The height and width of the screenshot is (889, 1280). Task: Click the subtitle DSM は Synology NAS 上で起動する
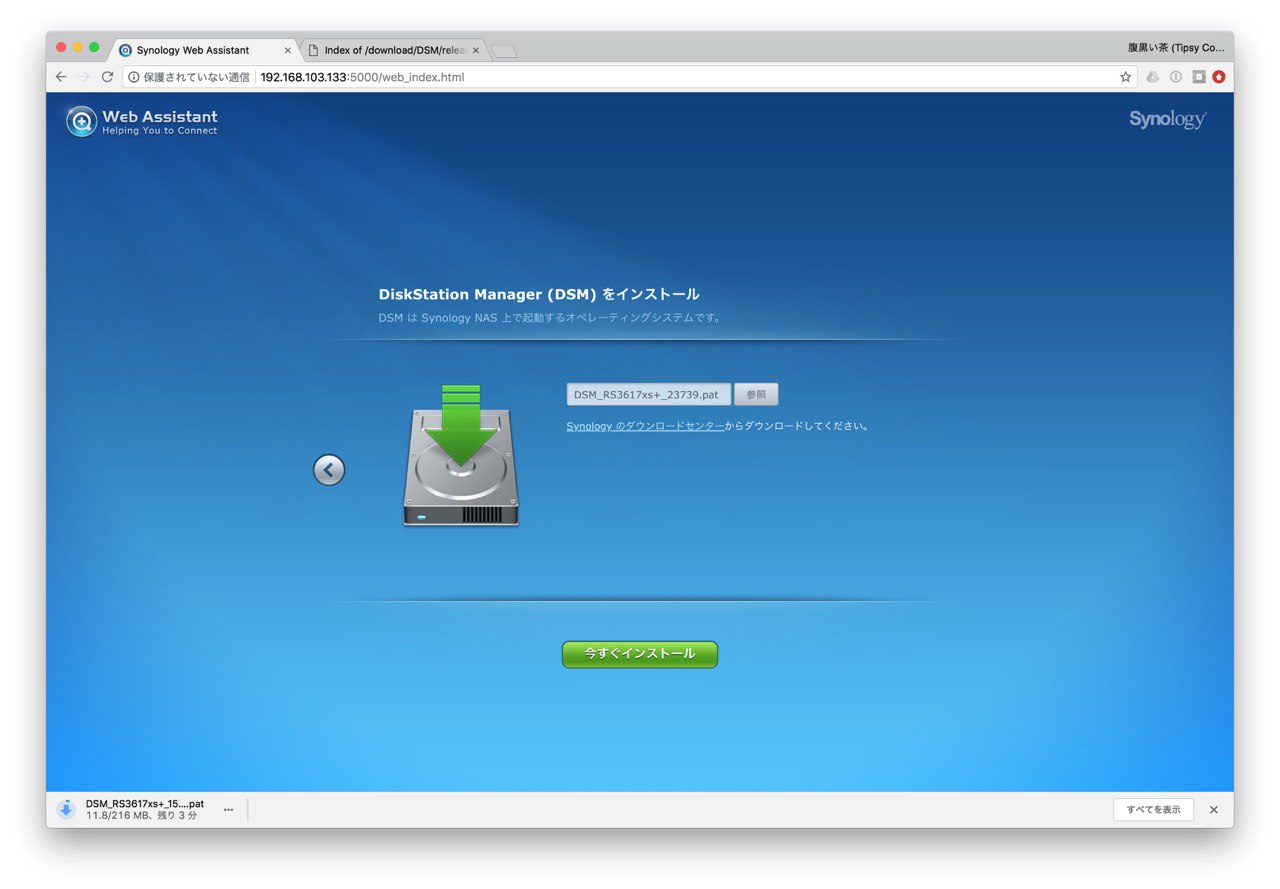[x=550, y=318]
